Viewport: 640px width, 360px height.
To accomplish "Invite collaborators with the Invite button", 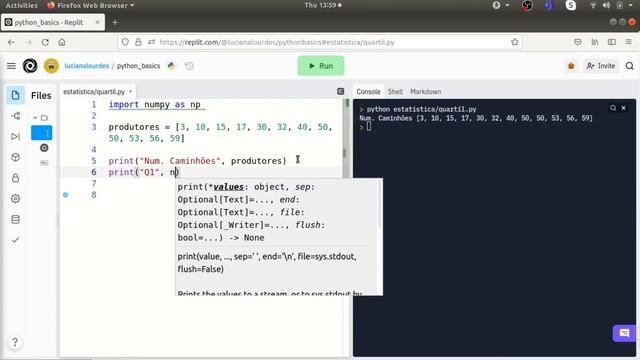I will tap(600, 66).
